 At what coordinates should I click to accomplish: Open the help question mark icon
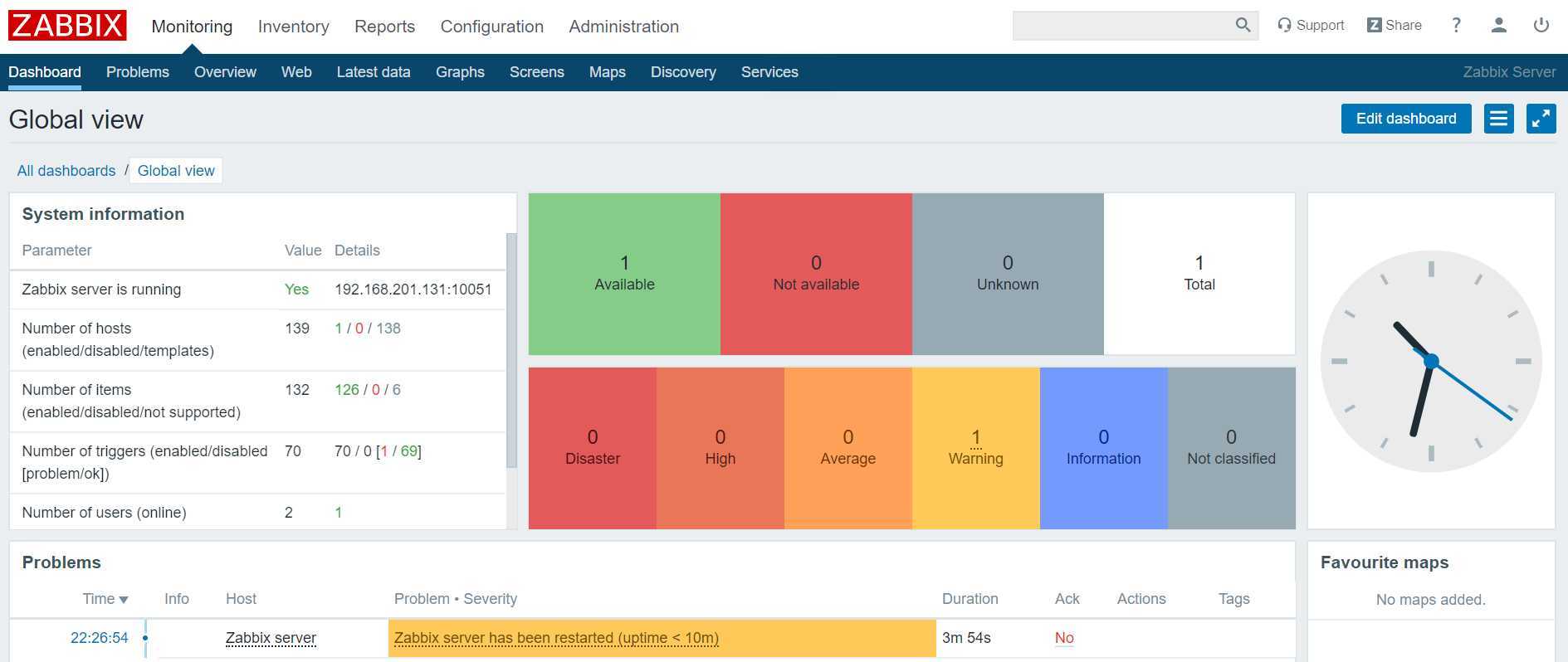[1456, 25]
